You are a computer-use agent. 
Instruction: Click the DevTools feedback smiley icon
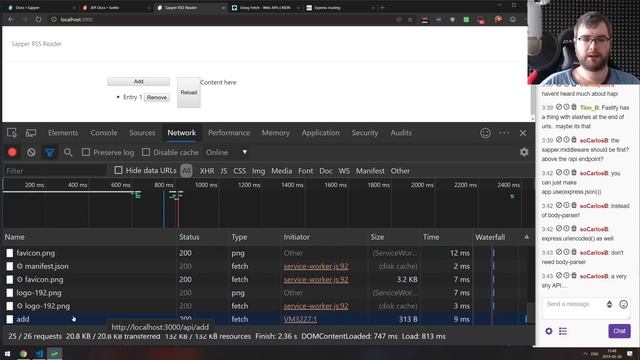point(485,133)
